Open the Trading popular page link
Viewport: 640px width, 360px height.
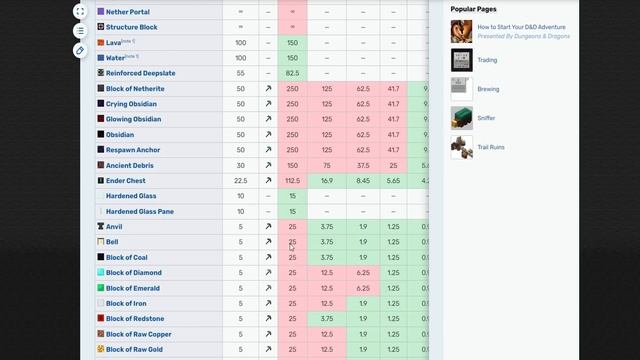(487, 60)
